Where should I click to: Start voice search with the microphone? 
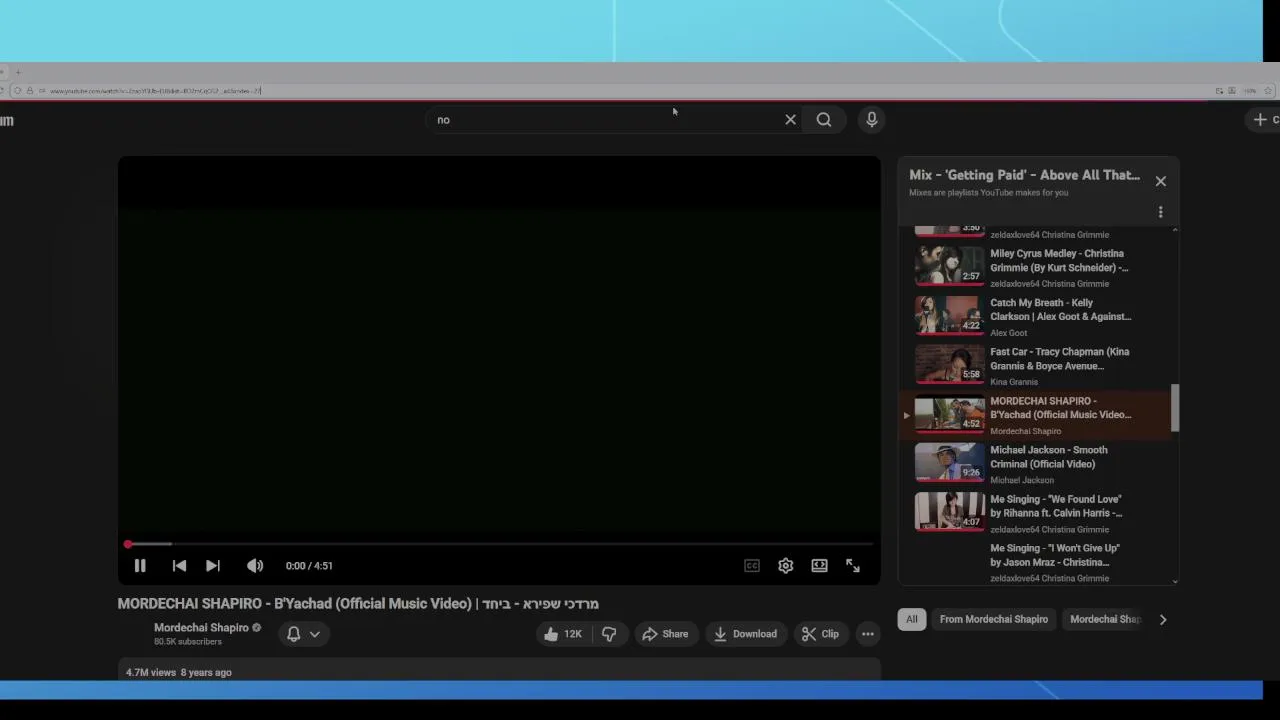click(872, 119)
